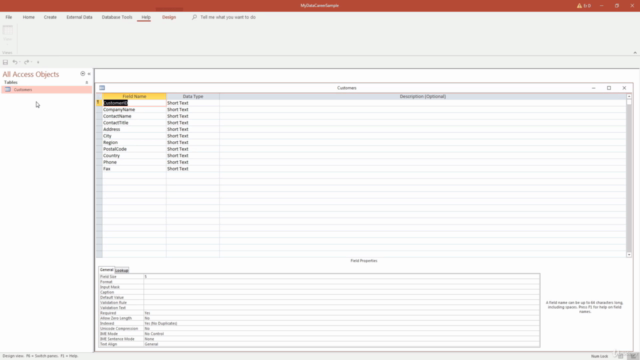Open the Customize Quick Access Toolbar arrow
This screenshot has width=640, height=360.
point(38,62)
